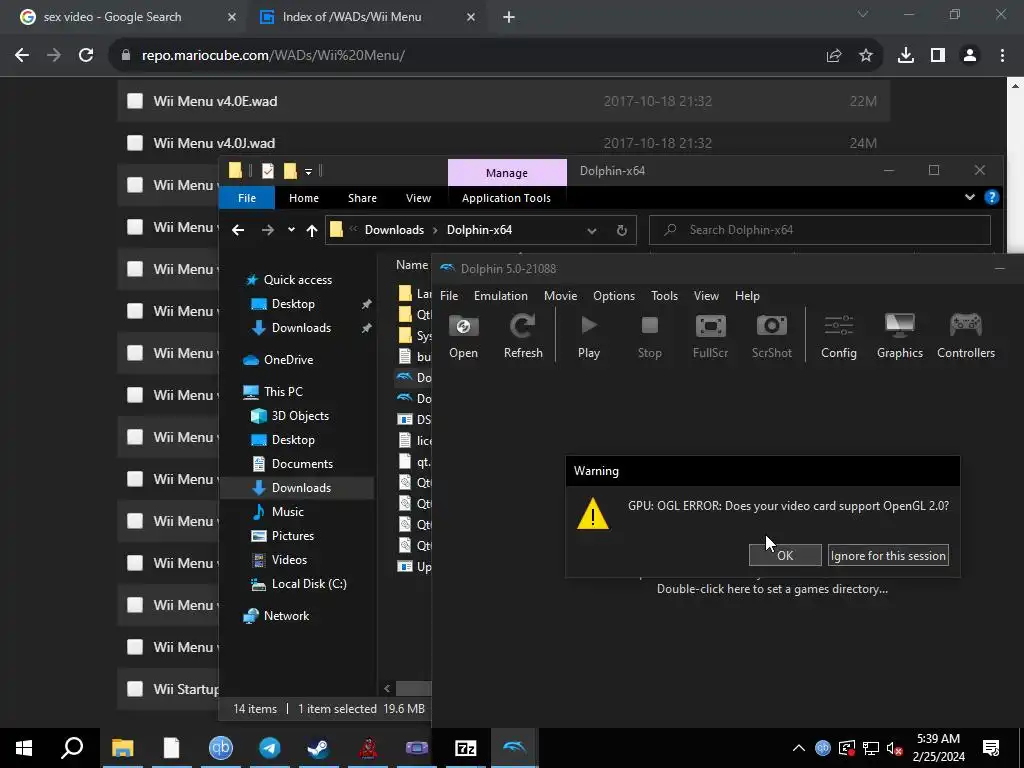Viewport: 1024px width, 768px height.
Task: Open Wii Menu v4.0J.wad link
Action: pyautogui.click(x=214, y=143)
